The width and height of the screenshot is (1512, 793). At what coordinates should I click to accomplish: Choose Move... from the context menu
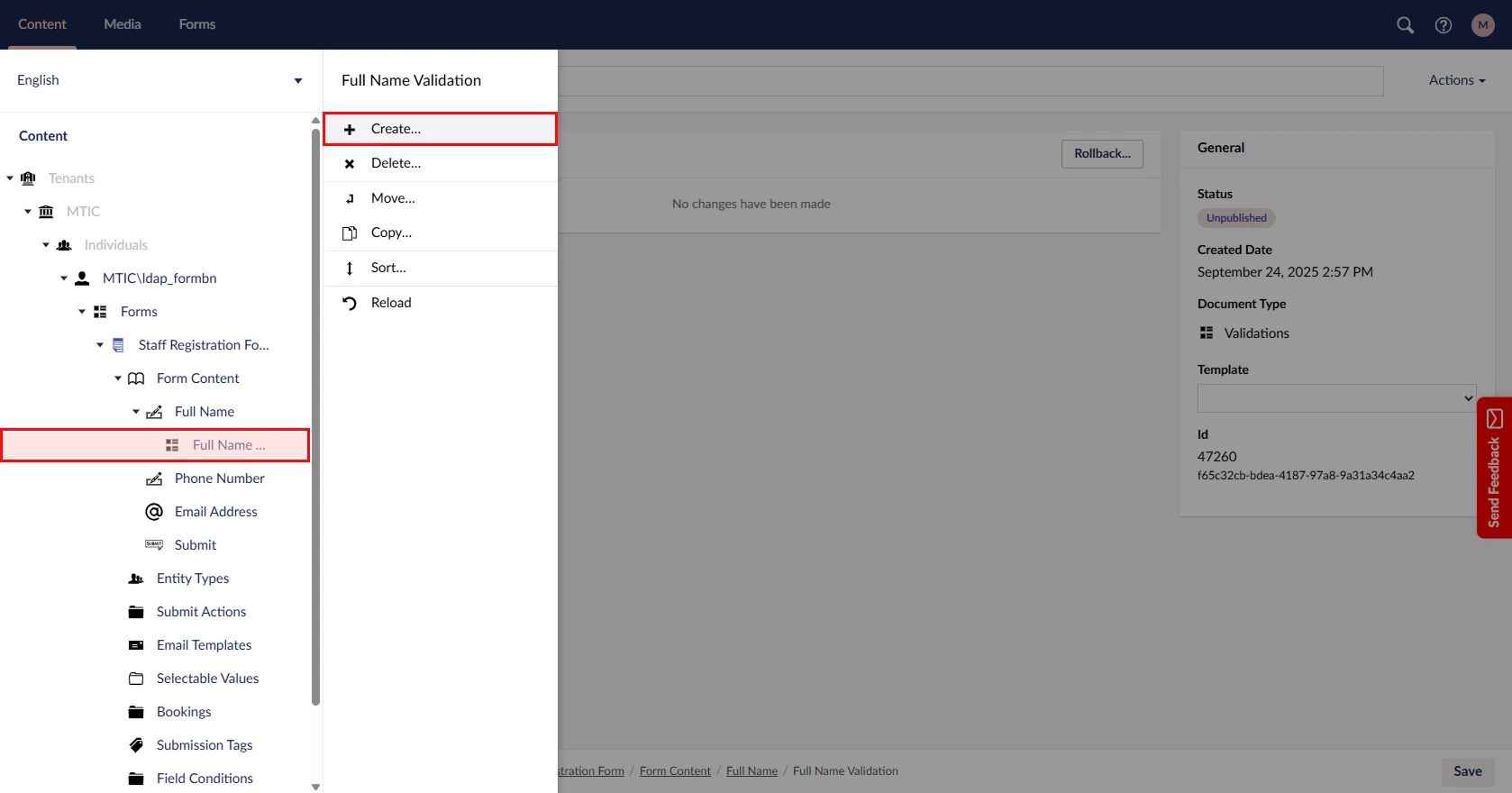point(393,198)
